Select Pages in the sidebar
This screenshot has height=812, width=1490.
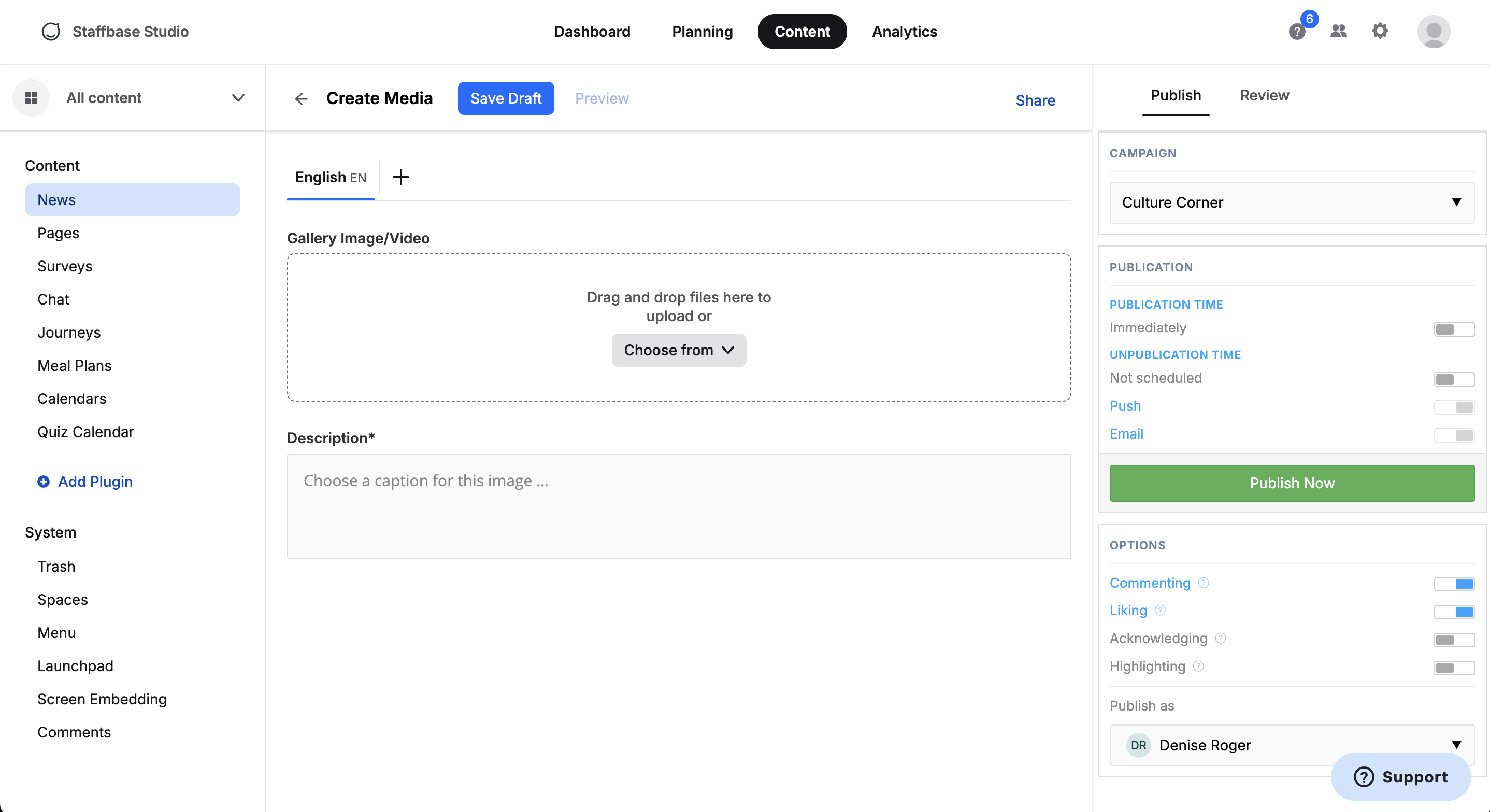click(x=59, y=233)
